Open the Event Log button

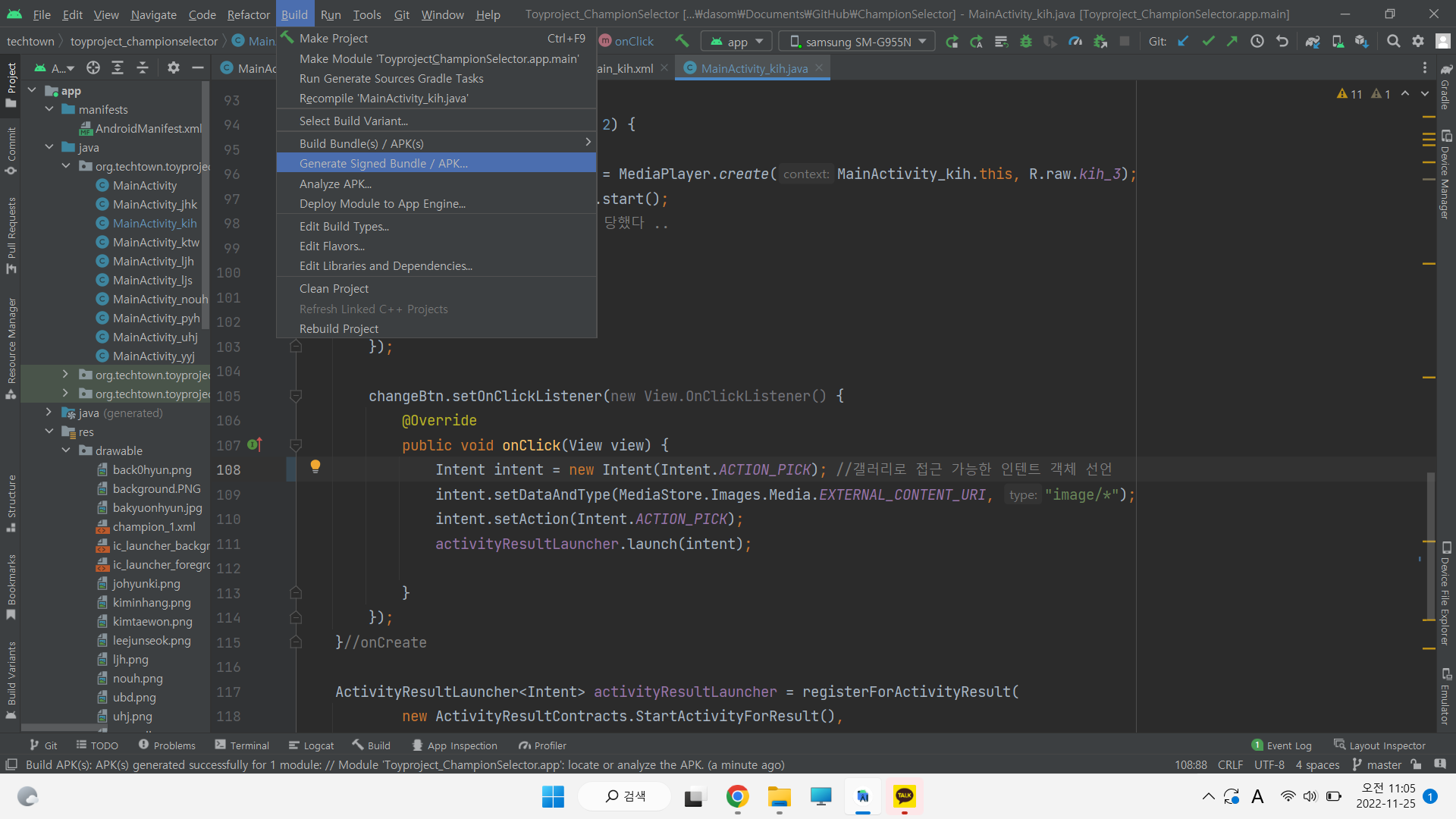coord(1282,745)
